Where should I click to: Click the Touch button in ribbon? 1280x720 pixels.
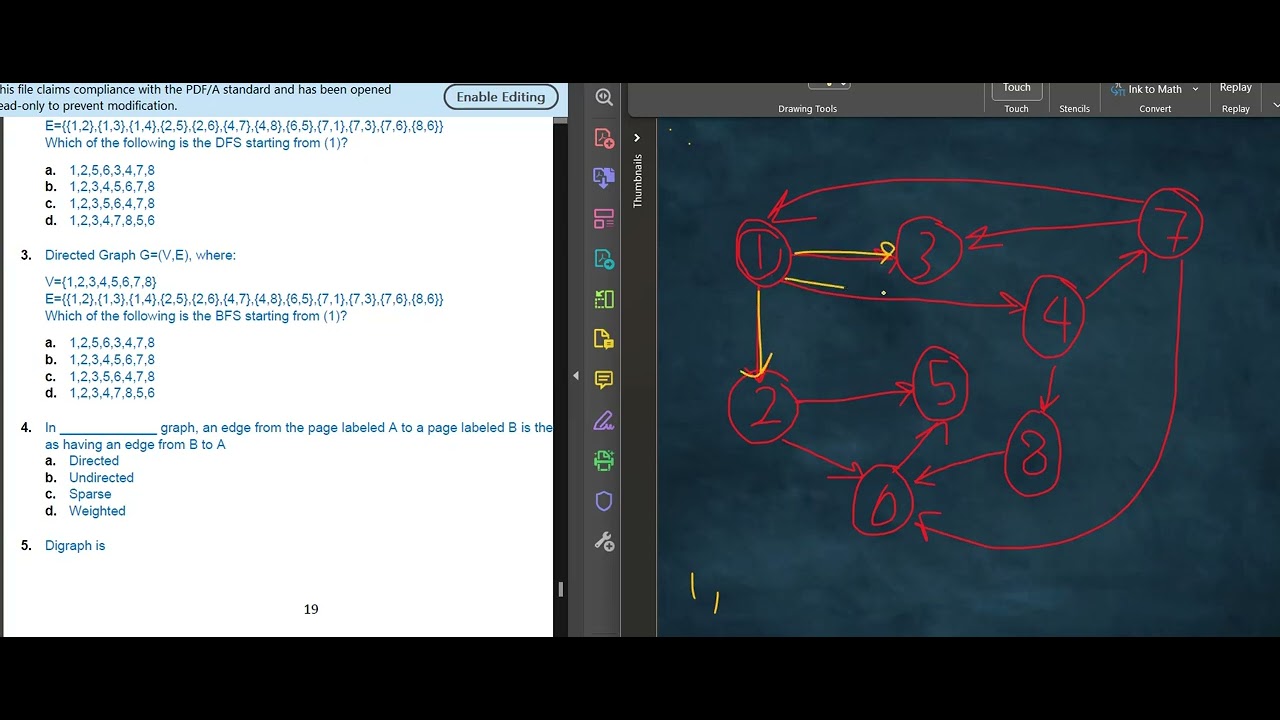pyautogui.click(x=1017, y=91)
